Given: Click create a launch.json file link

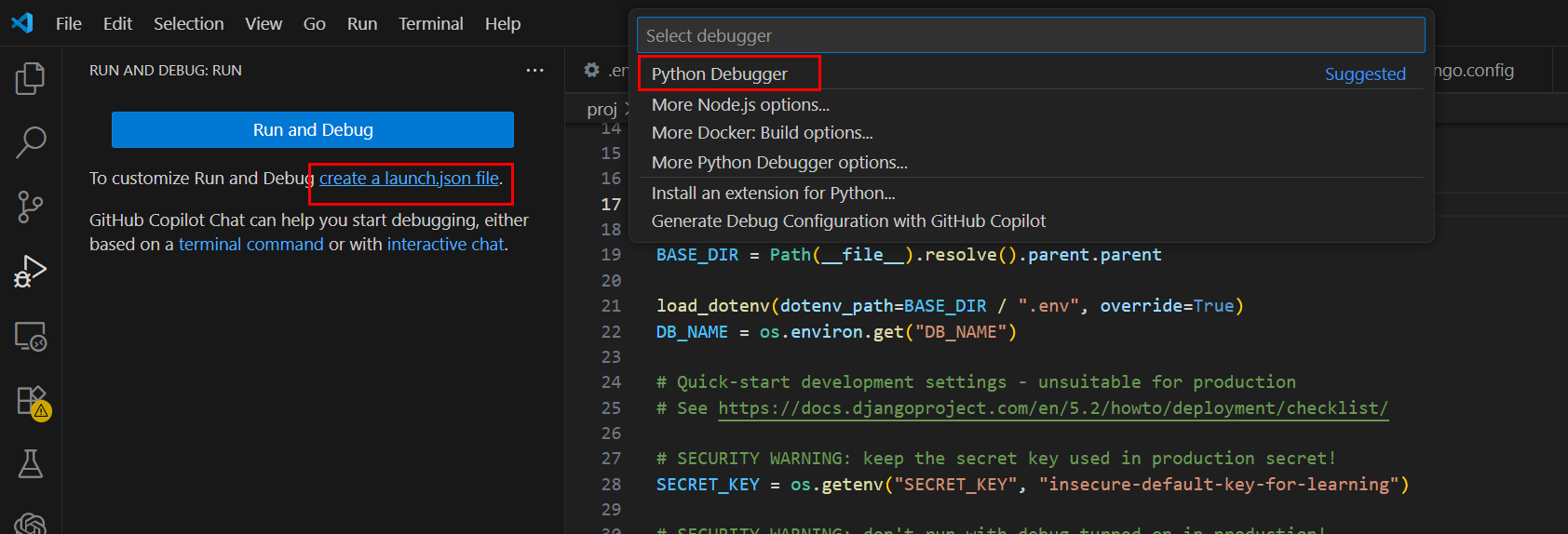Looking at the screenshot, I should pyautogui.click(x=410, y=178).
